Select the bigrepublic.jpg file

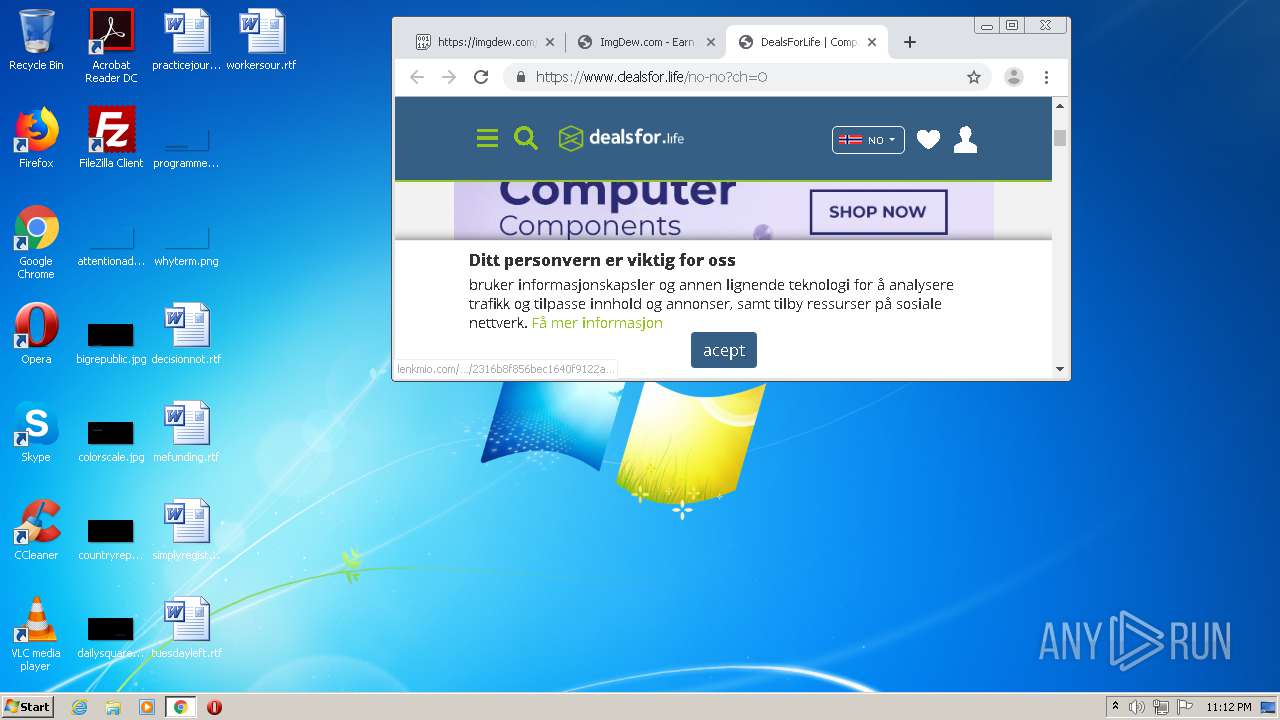pos(111,341)
